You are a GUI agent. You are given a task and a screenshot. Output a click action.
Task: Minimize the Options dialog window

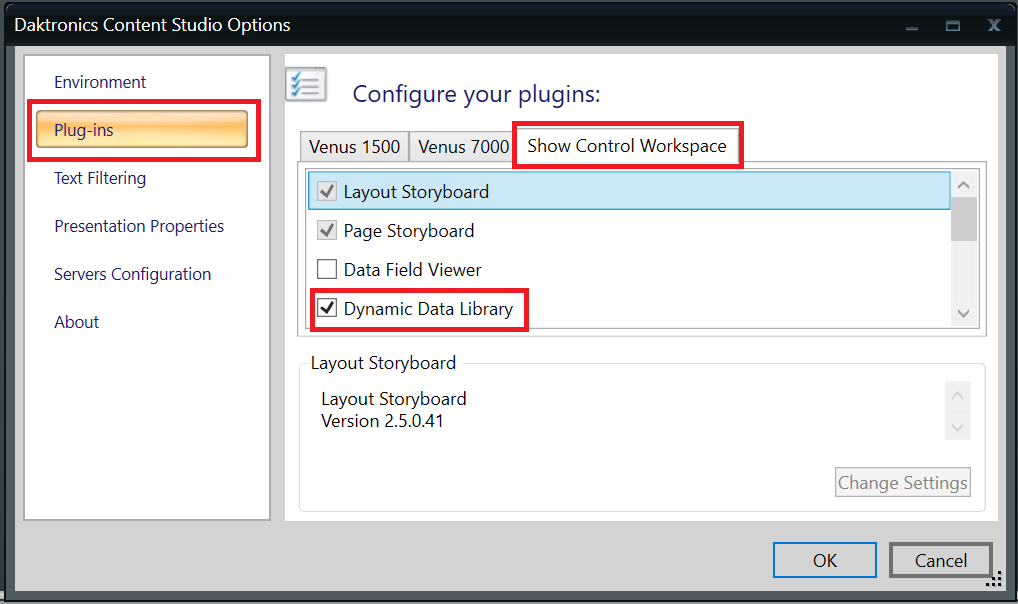click(x=912, y=26)
